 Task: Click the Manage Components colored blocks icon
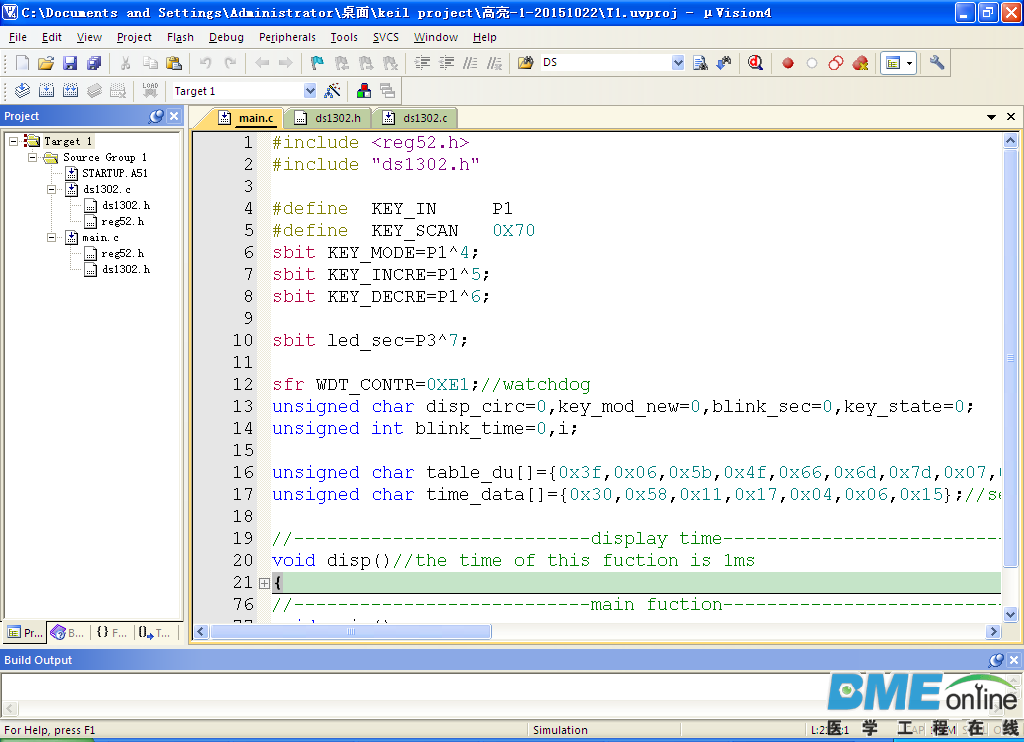tap(364, 91)
